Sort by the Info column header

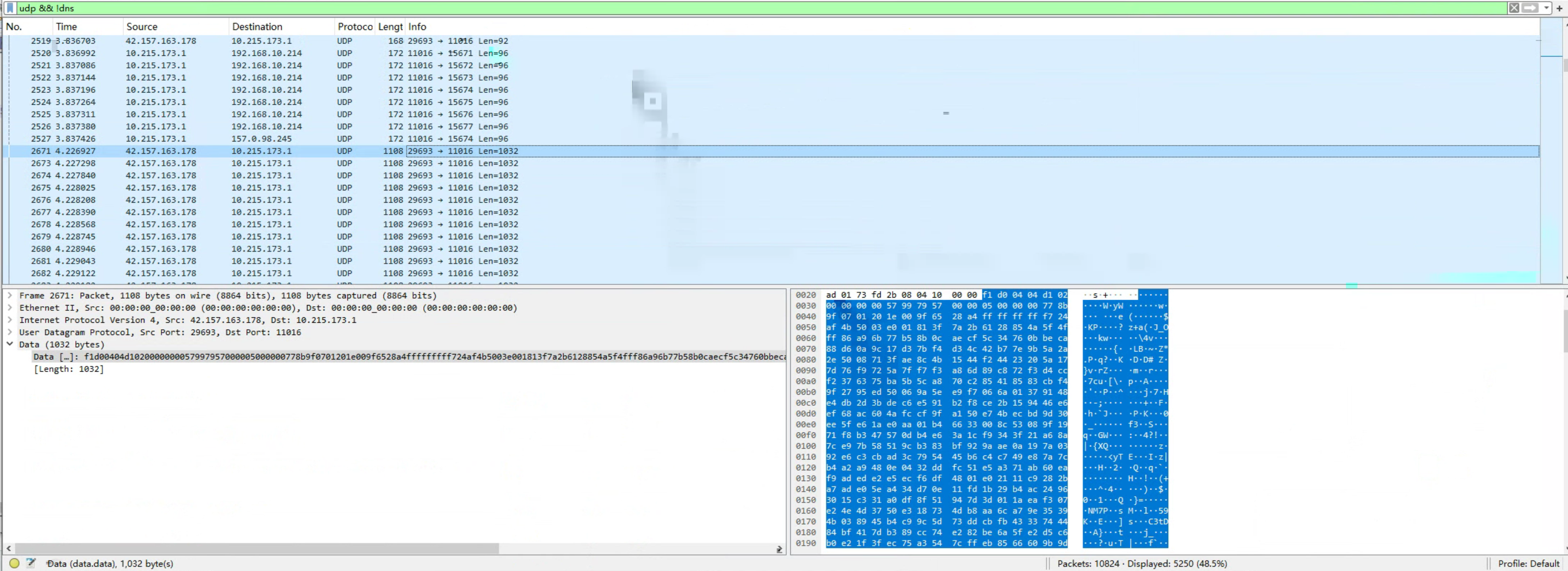coord(972,27)
